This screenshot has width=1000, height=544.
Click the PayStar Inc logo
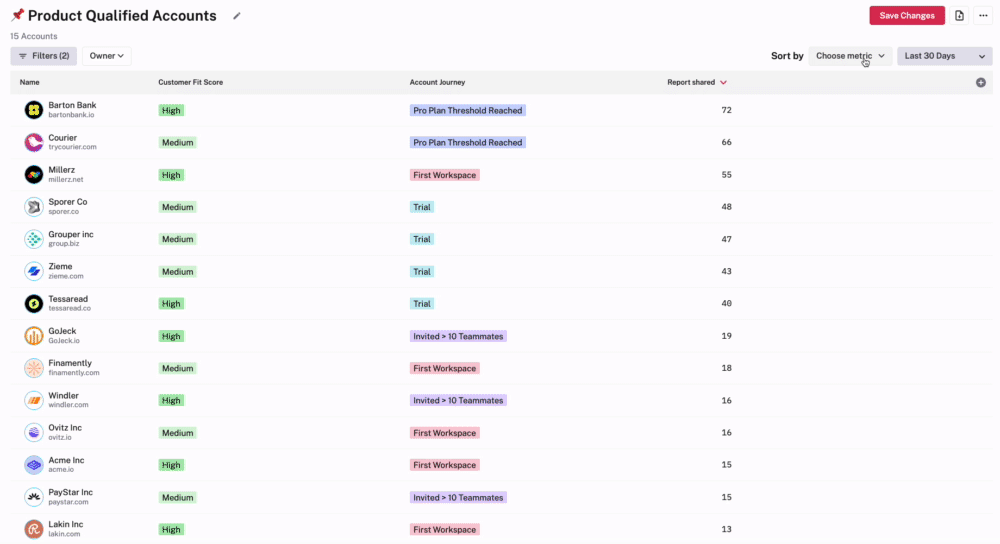tap(34, 497)
